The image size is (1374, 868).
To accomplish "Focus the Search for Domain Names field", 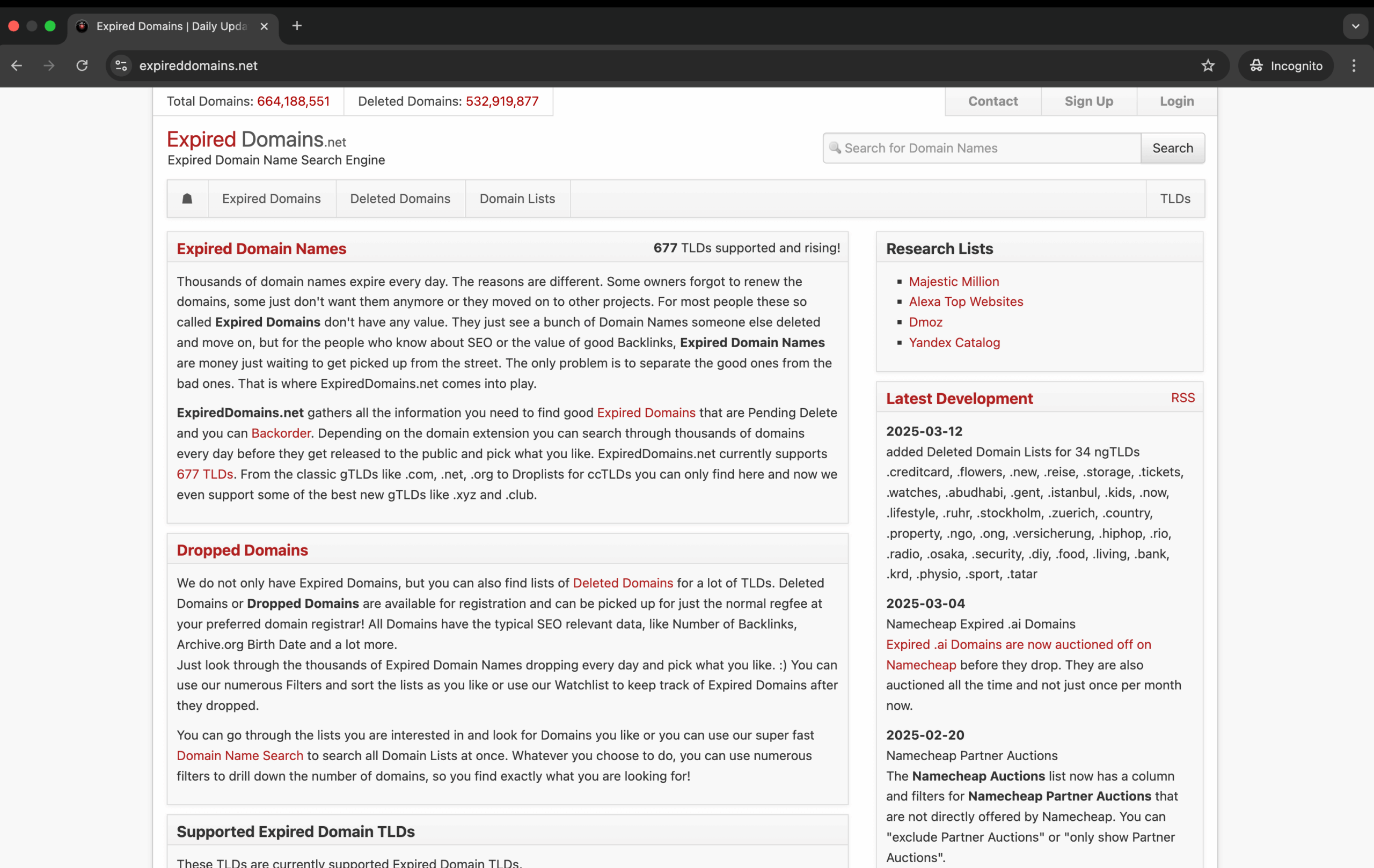I will click(x=982, y=148).
